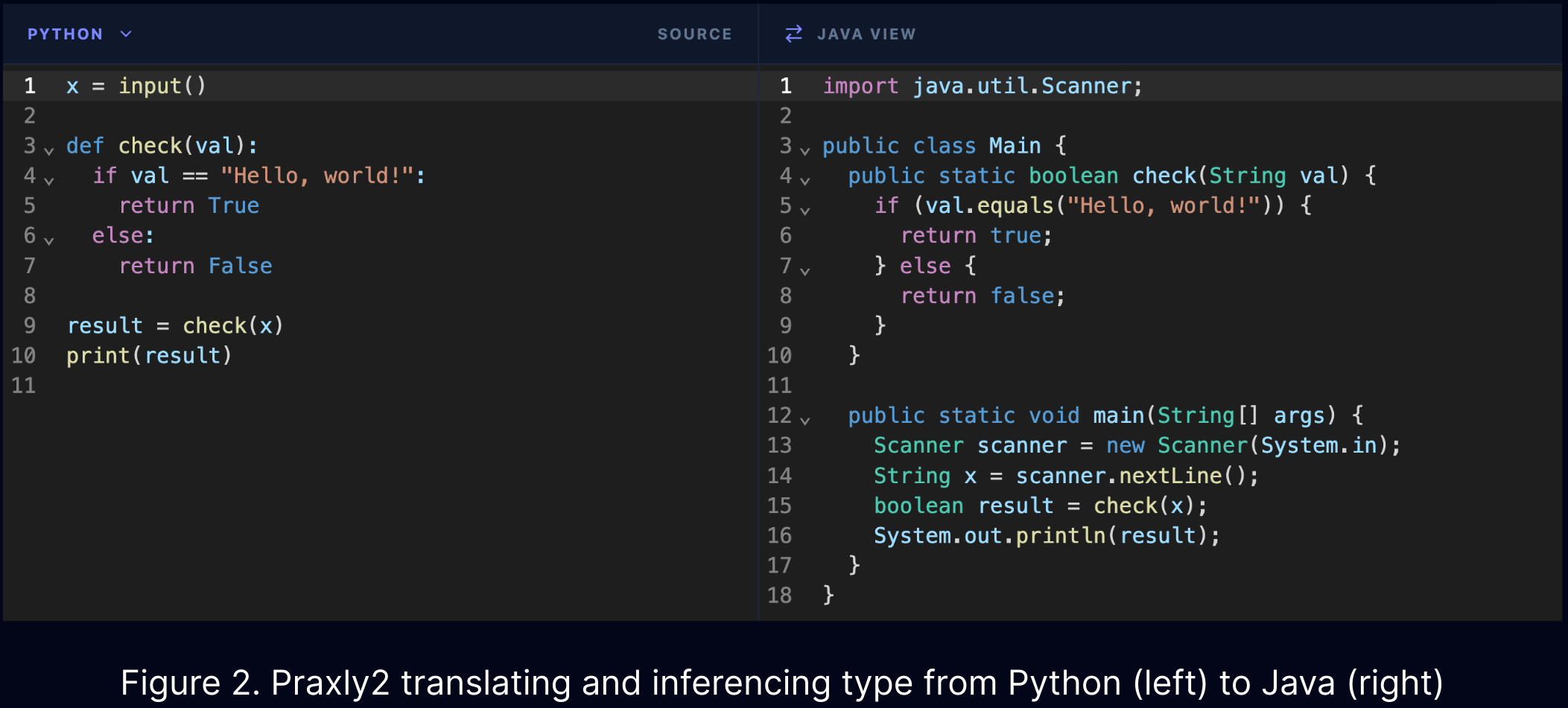Screen dimensions: 1568x708
Task: Click the SOURCE label in Python pane header
Action: point(694,34)
